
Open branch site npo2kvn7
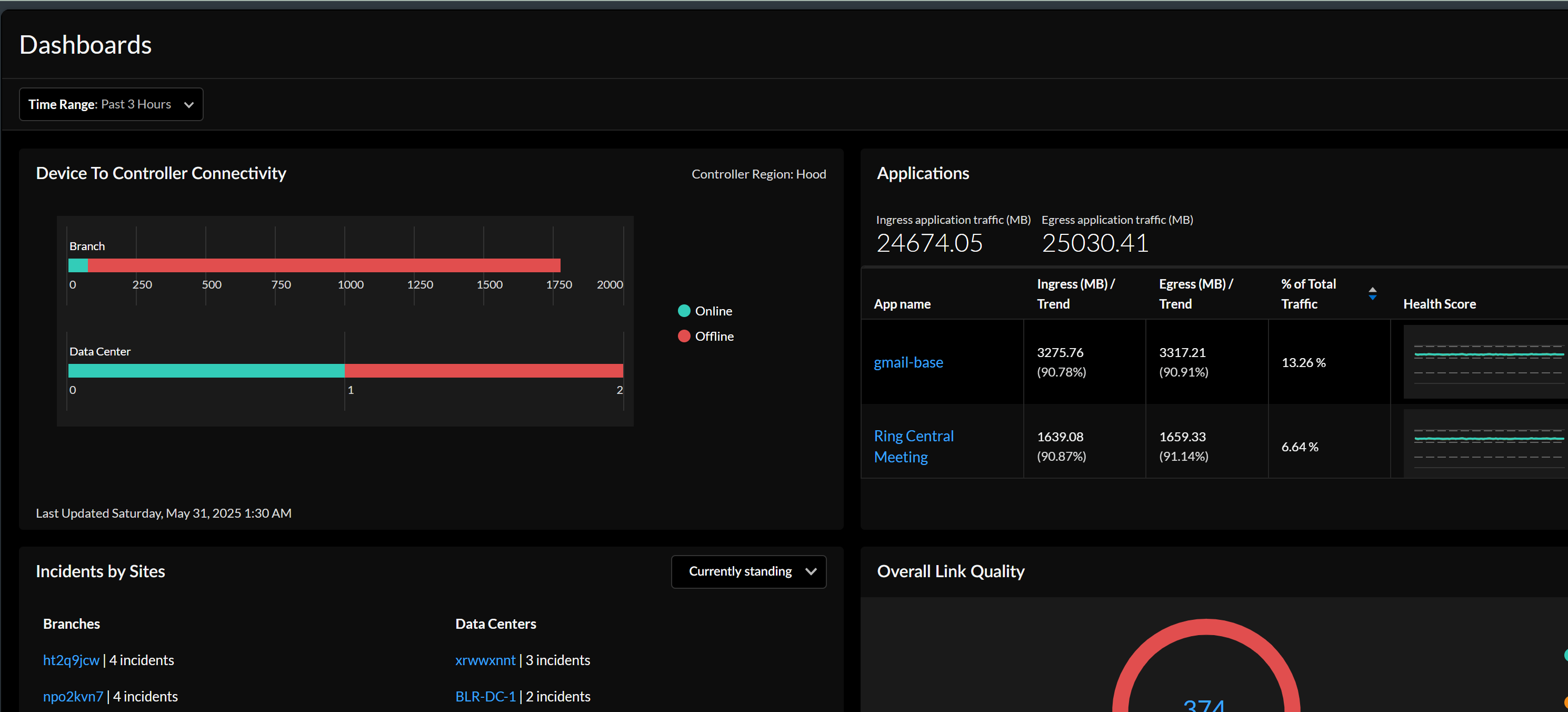(73, 696)
